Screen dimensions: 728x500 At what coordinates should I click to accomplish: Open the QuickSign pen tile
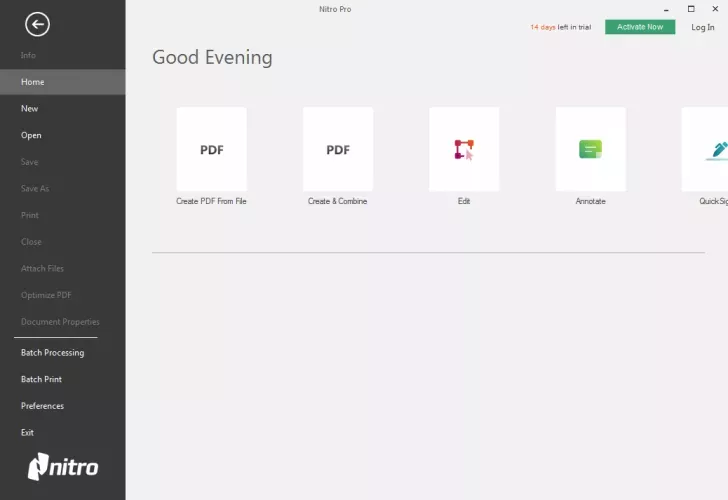pos(705,149)
